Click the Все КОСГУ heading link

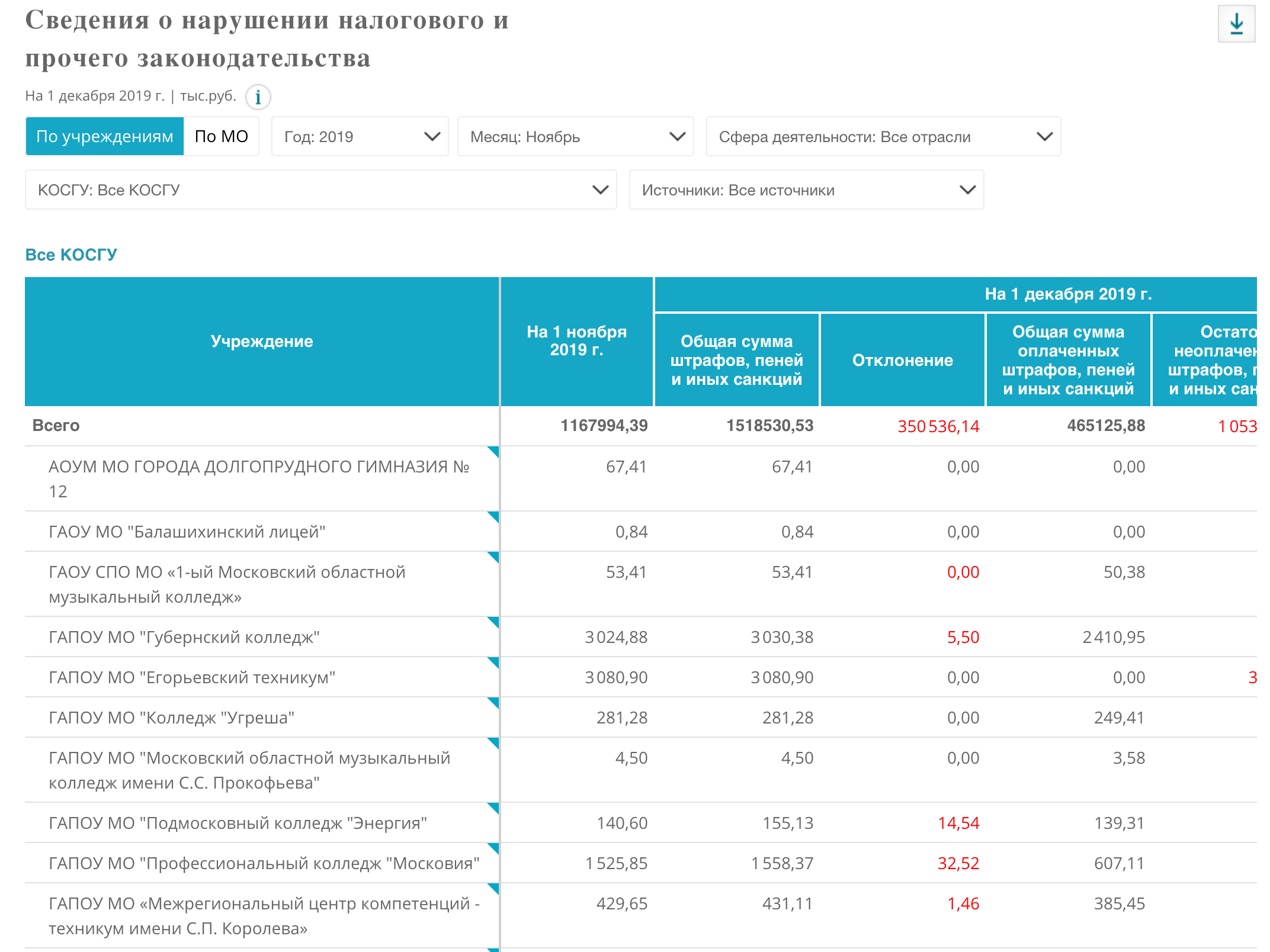pyautogui.click(x=71, y=255)
